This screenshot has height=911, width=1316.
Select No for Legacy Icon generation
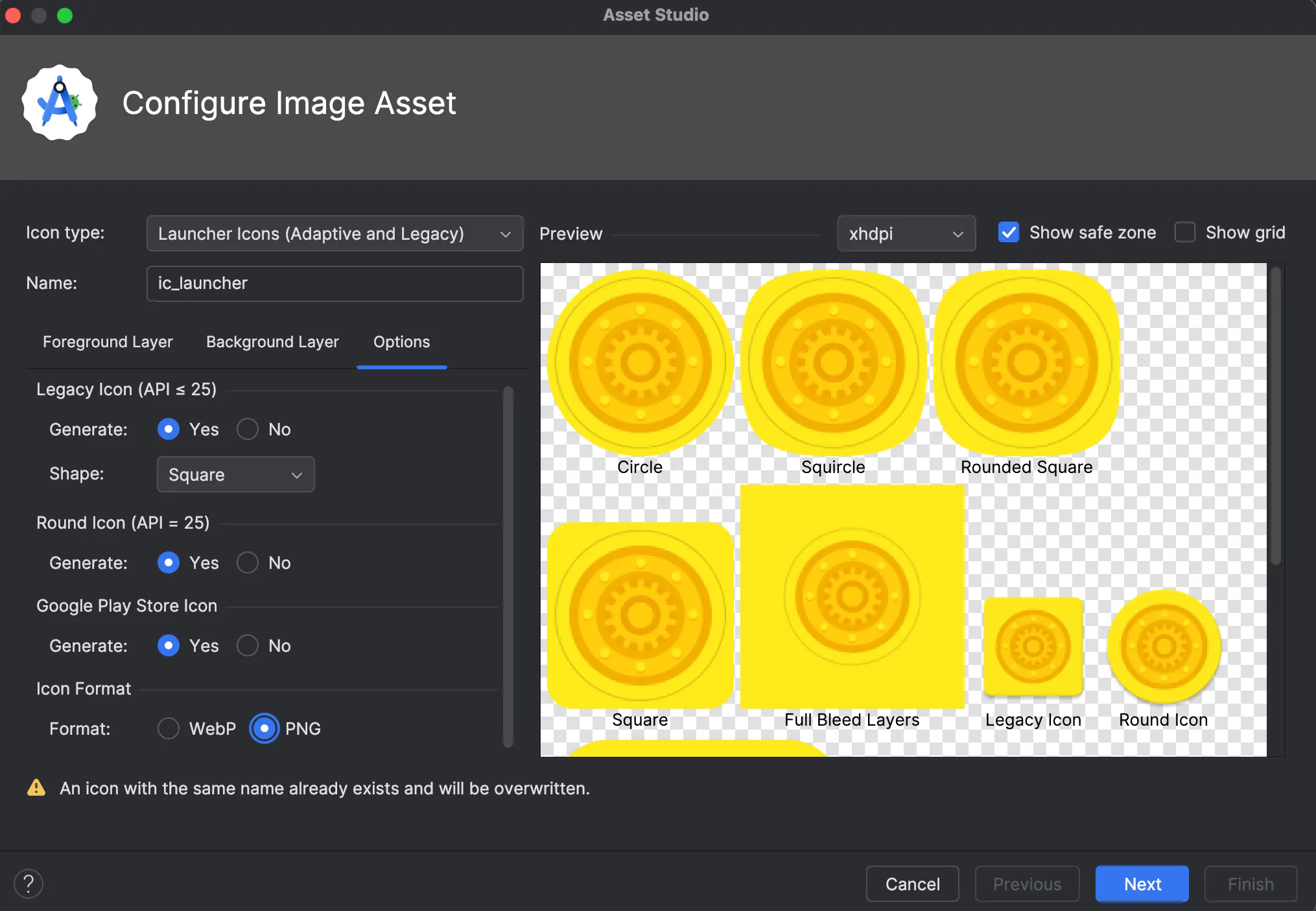pos(248,429)
